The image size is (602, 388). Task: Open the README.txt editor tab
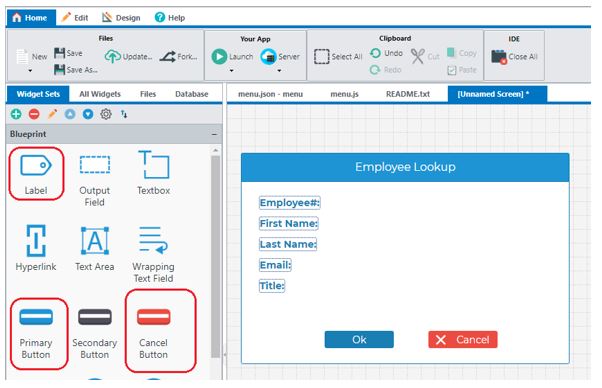point(408,94)
